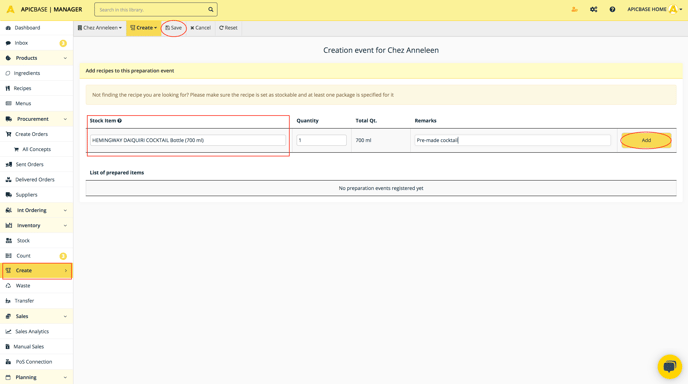The width and height of the screenshot is (688, 384).
Task: Click the PoS Connection icon
Action: (x=8, y=362)
